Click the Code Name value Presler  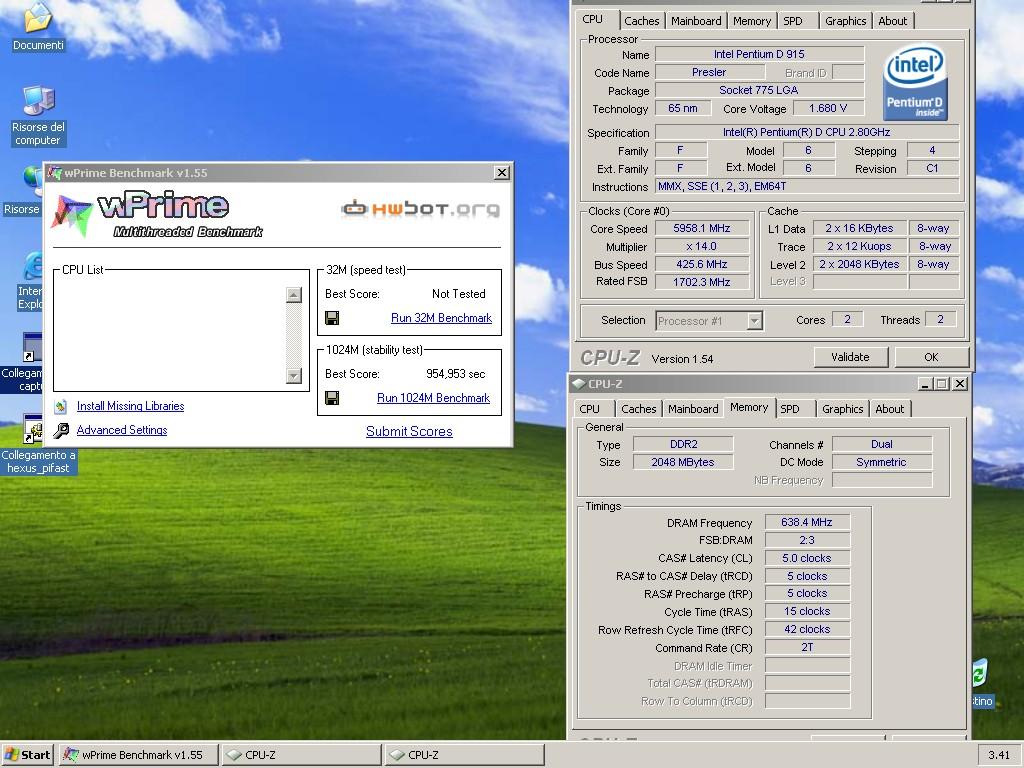pyautogui.click(x=709, y=72)
